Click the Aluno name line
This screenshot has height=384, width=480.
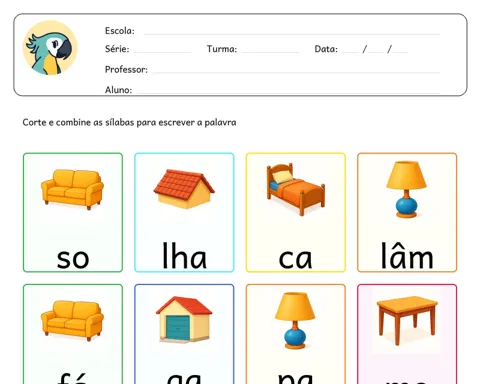click(x=288, y=92)
